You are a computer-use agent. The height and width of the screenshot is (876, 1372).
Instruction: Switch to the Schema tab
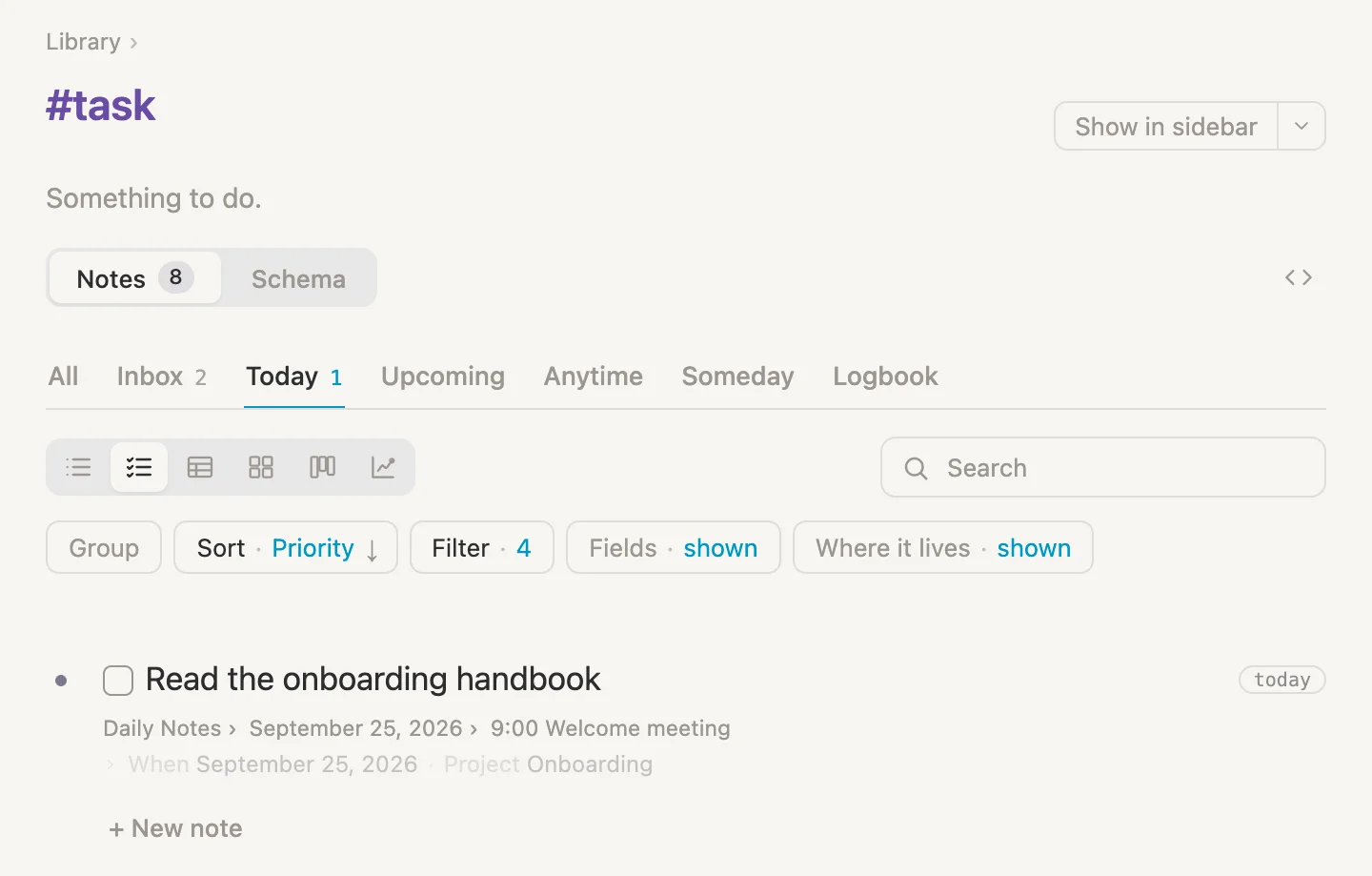(298, 278)
